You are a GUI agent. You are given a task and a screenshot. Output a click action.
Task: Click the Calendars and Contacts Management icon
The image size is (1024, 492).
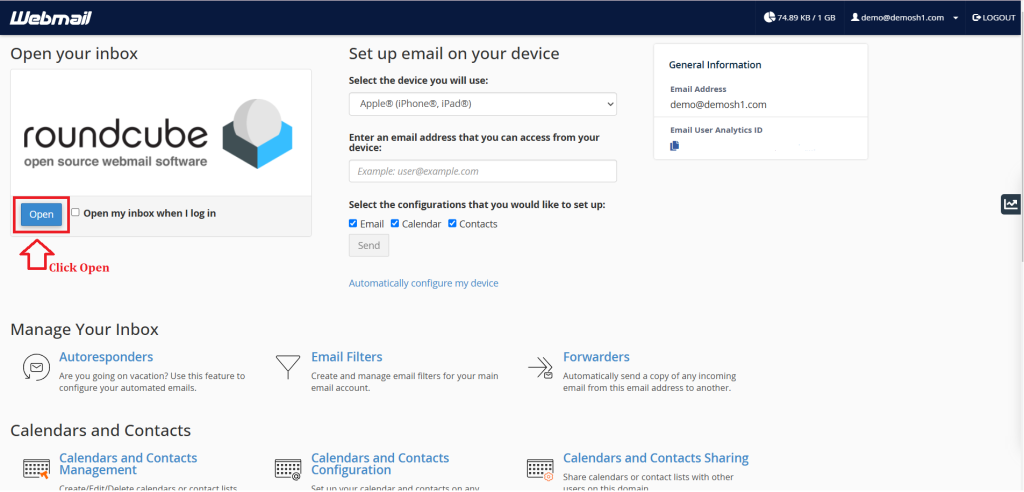36,469
